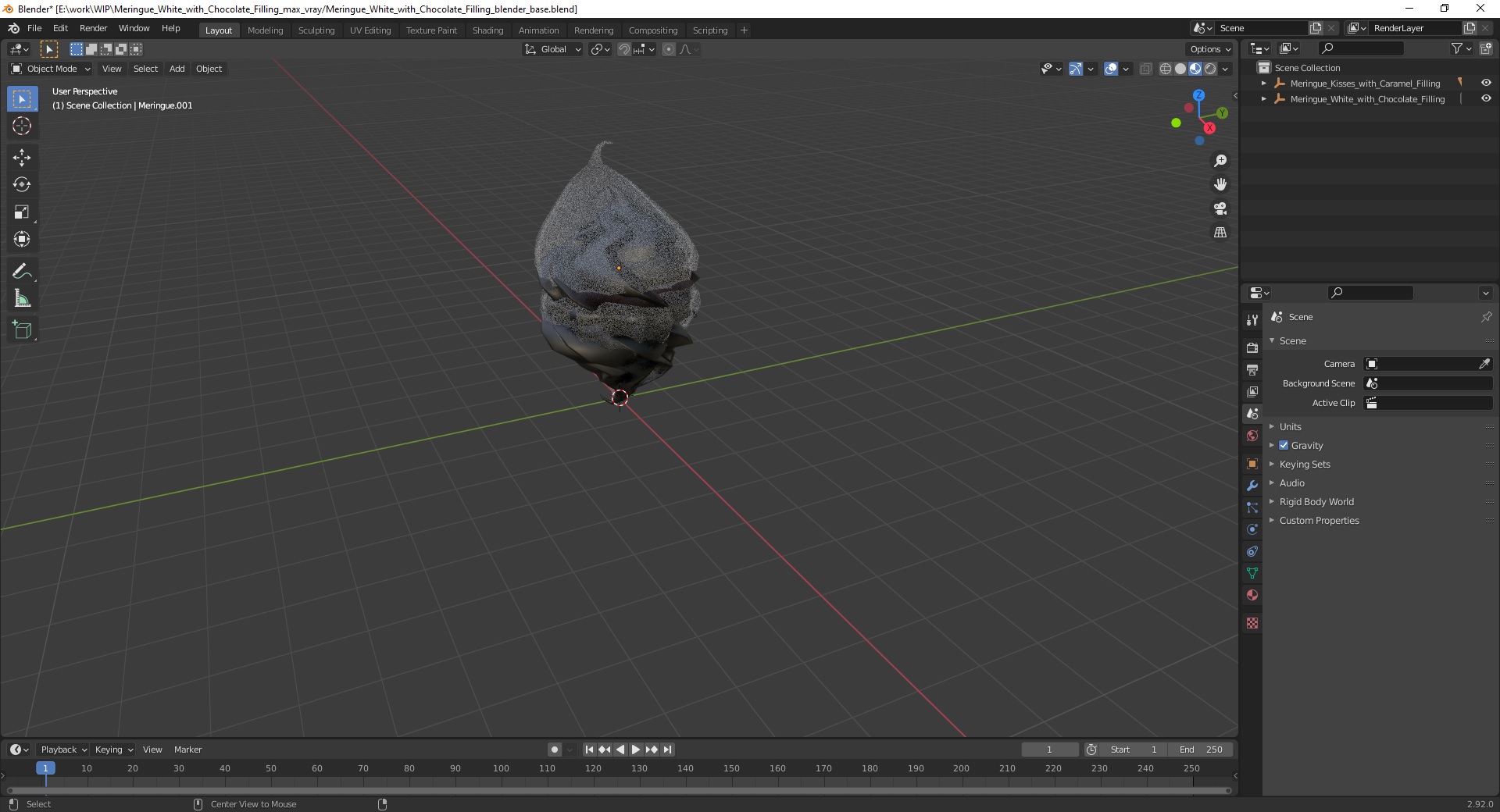Viewport: 1500px width, 812px height.
Task: Toggle viewport overlays button
Action: click(1111, 69)
